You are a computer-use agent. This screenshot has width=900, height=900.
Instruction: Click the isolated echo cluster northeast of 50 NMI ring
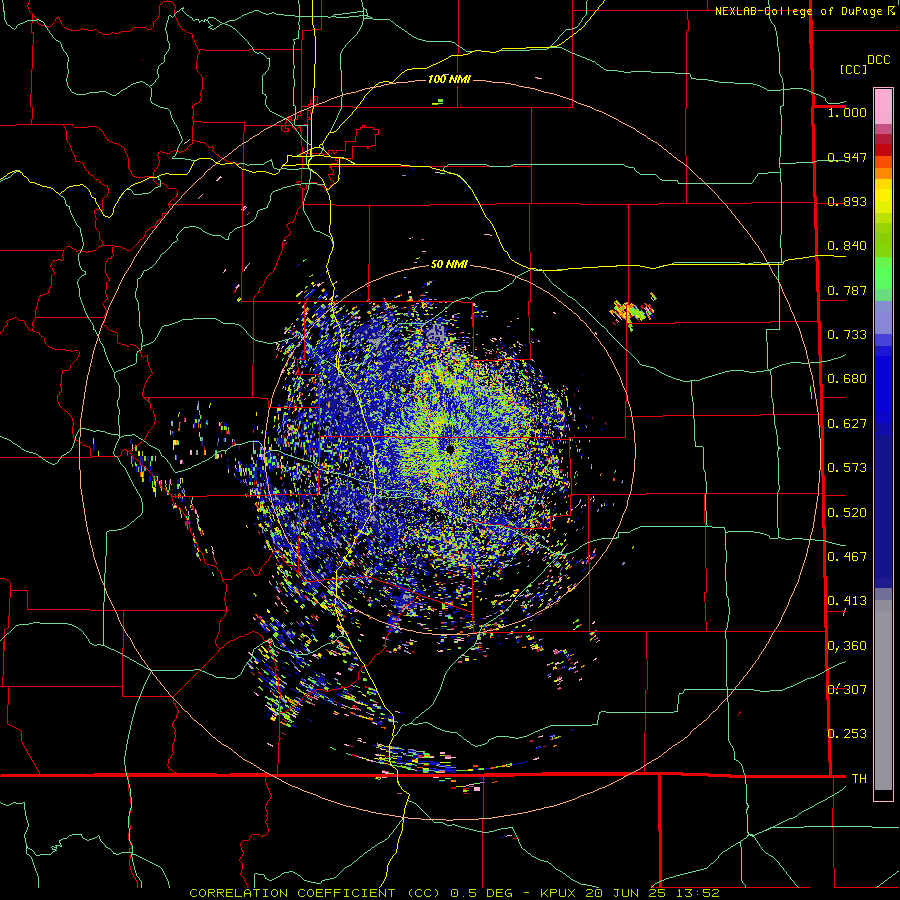tap(633, 312)
